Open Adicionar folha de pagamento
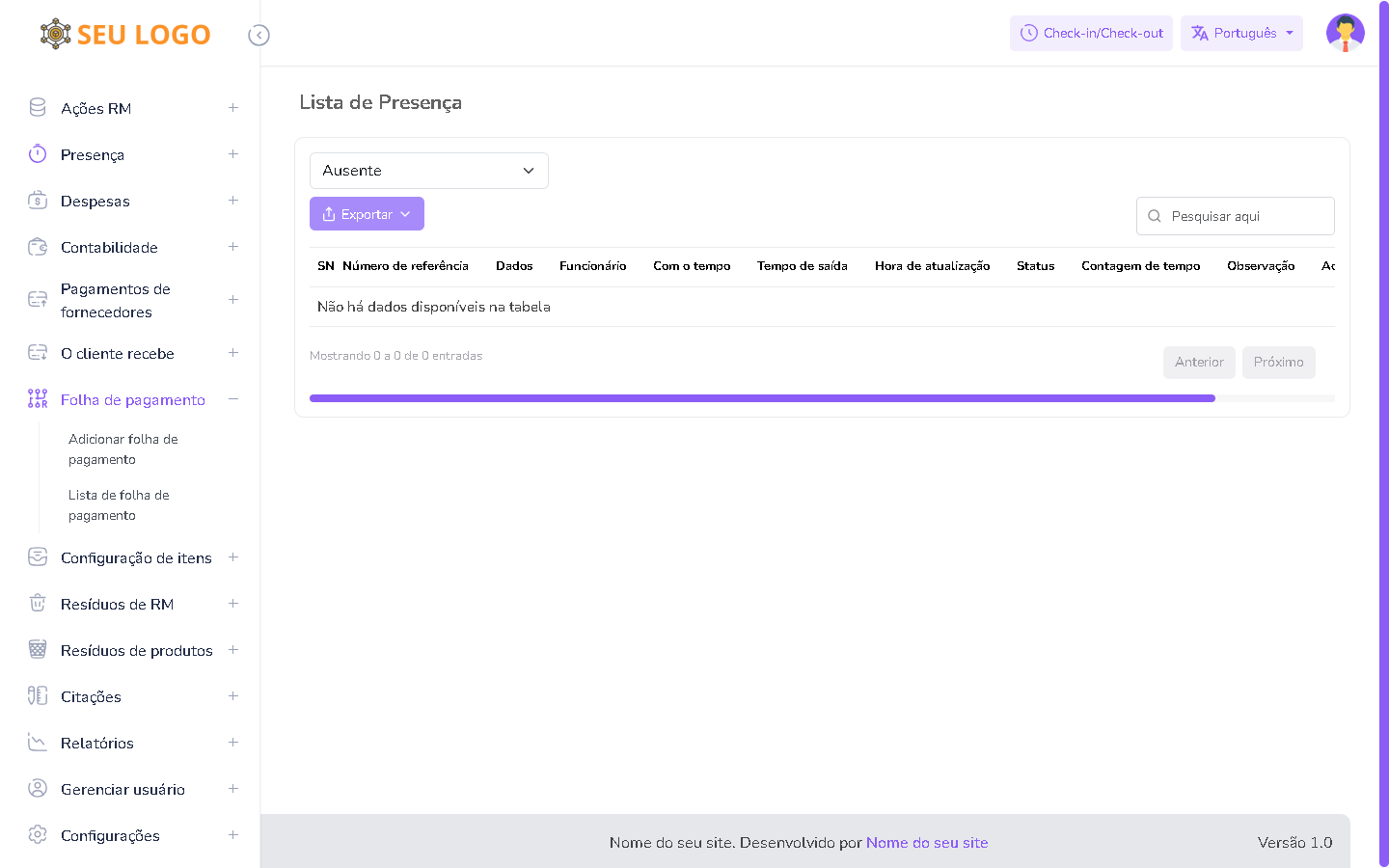 [x=123, y=449]
